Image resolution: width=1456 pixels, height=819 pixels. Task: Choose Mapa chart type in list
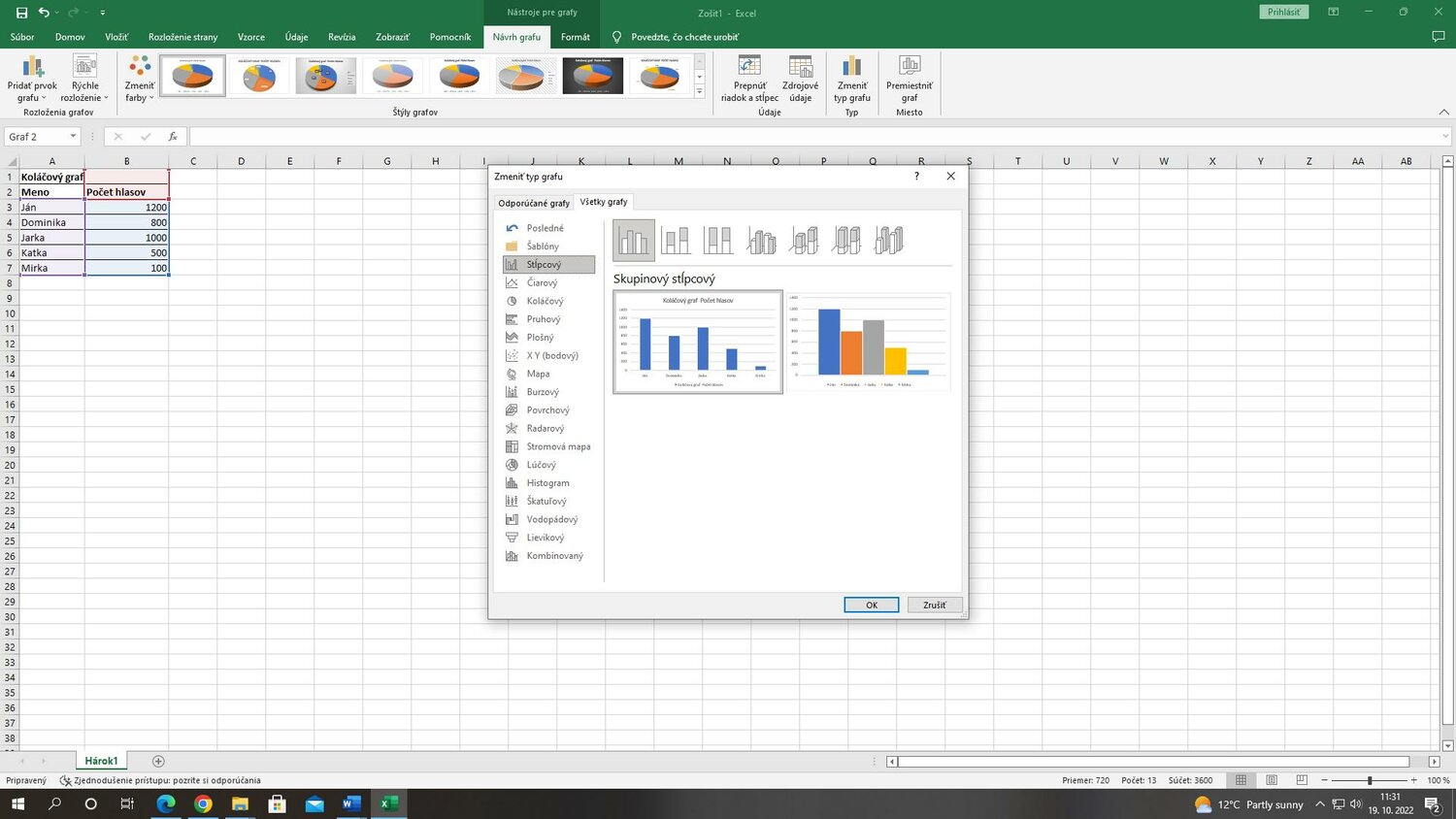click(x=548, y=374)
